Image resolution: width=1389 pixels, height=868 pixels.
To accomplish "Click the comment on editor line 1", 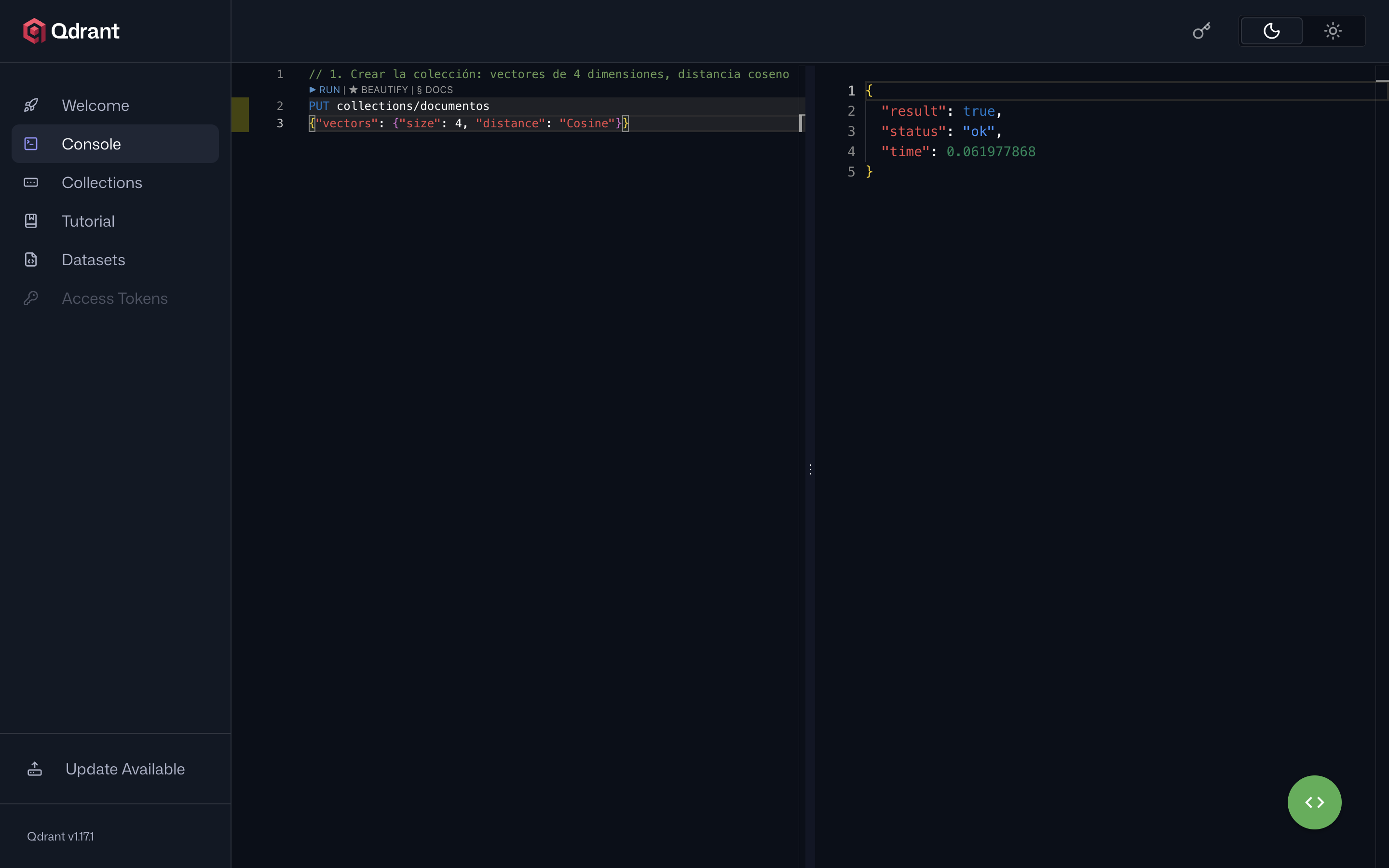I will 549,74.
